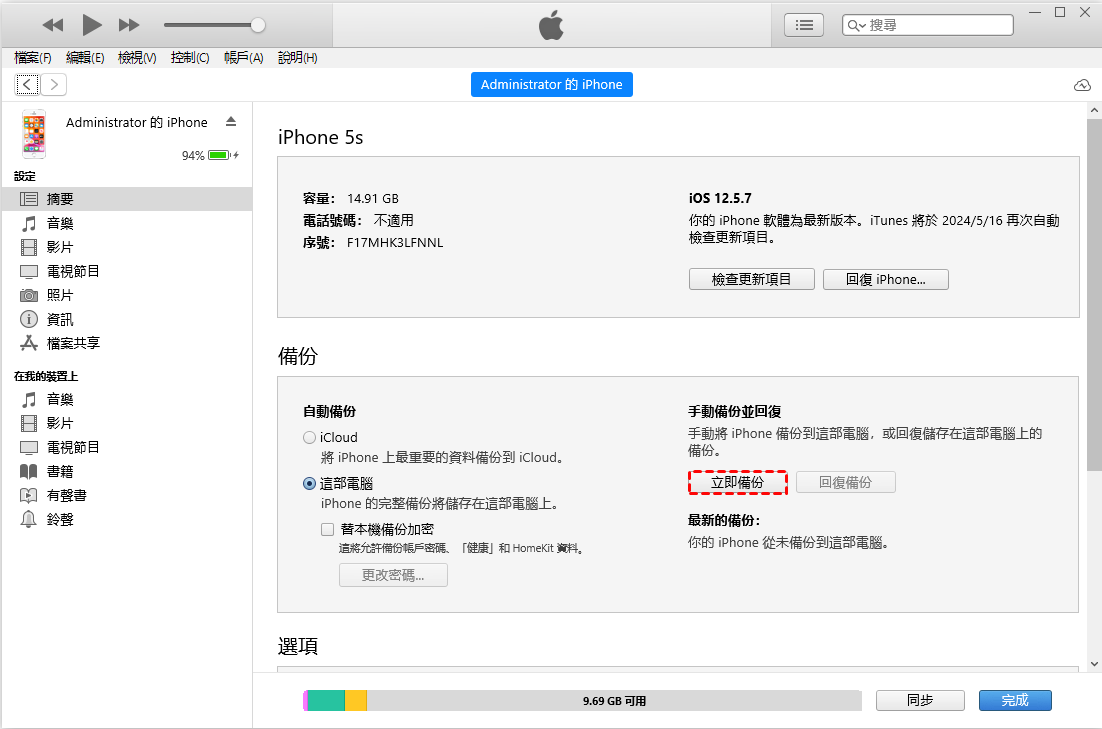Select iCloud automatic backup option

click(309, 438)
